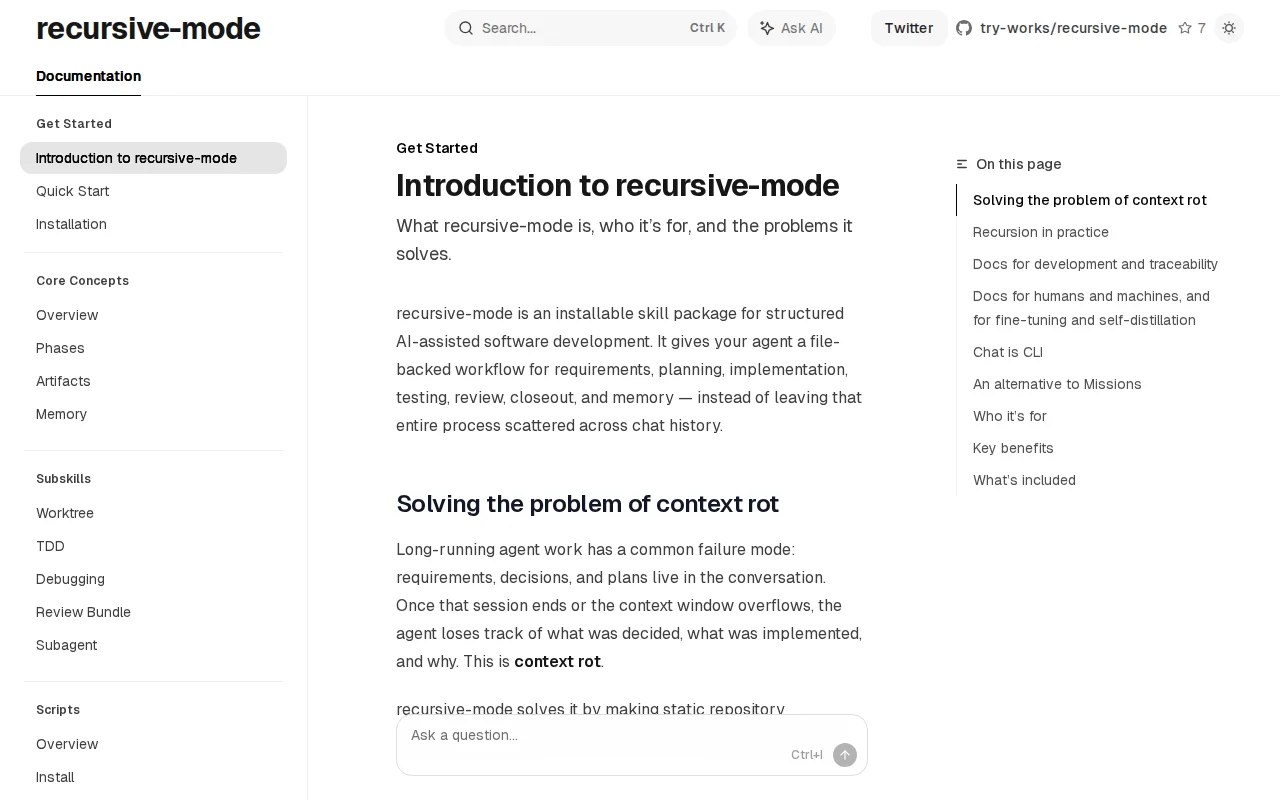
Task: Click the Ctrl K shortcut hint
Action: pyautogui.click(x=707, y=28)
